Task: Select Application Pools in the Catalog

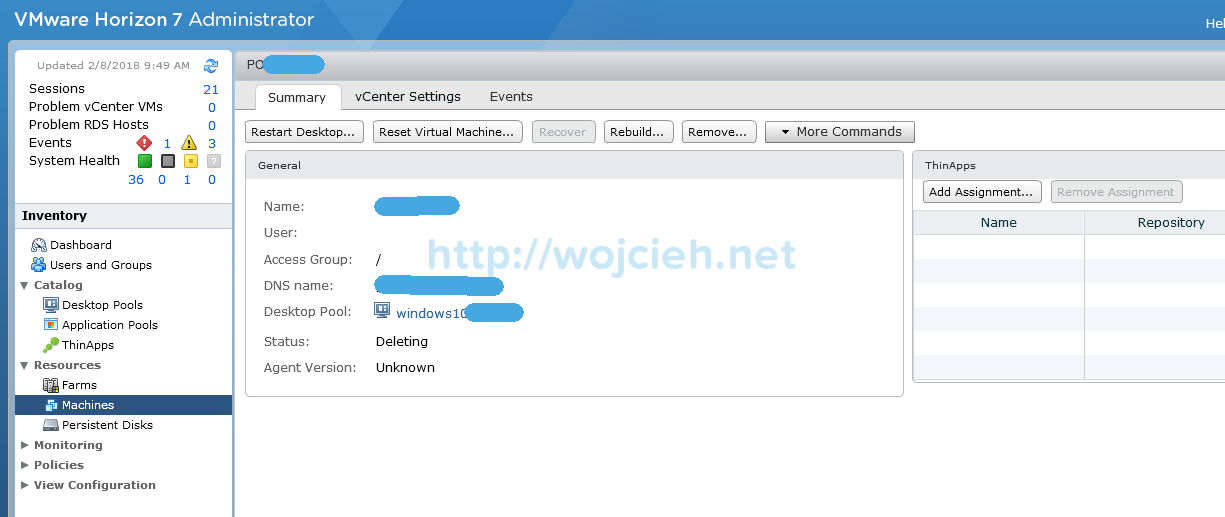Action: (110, 325)
